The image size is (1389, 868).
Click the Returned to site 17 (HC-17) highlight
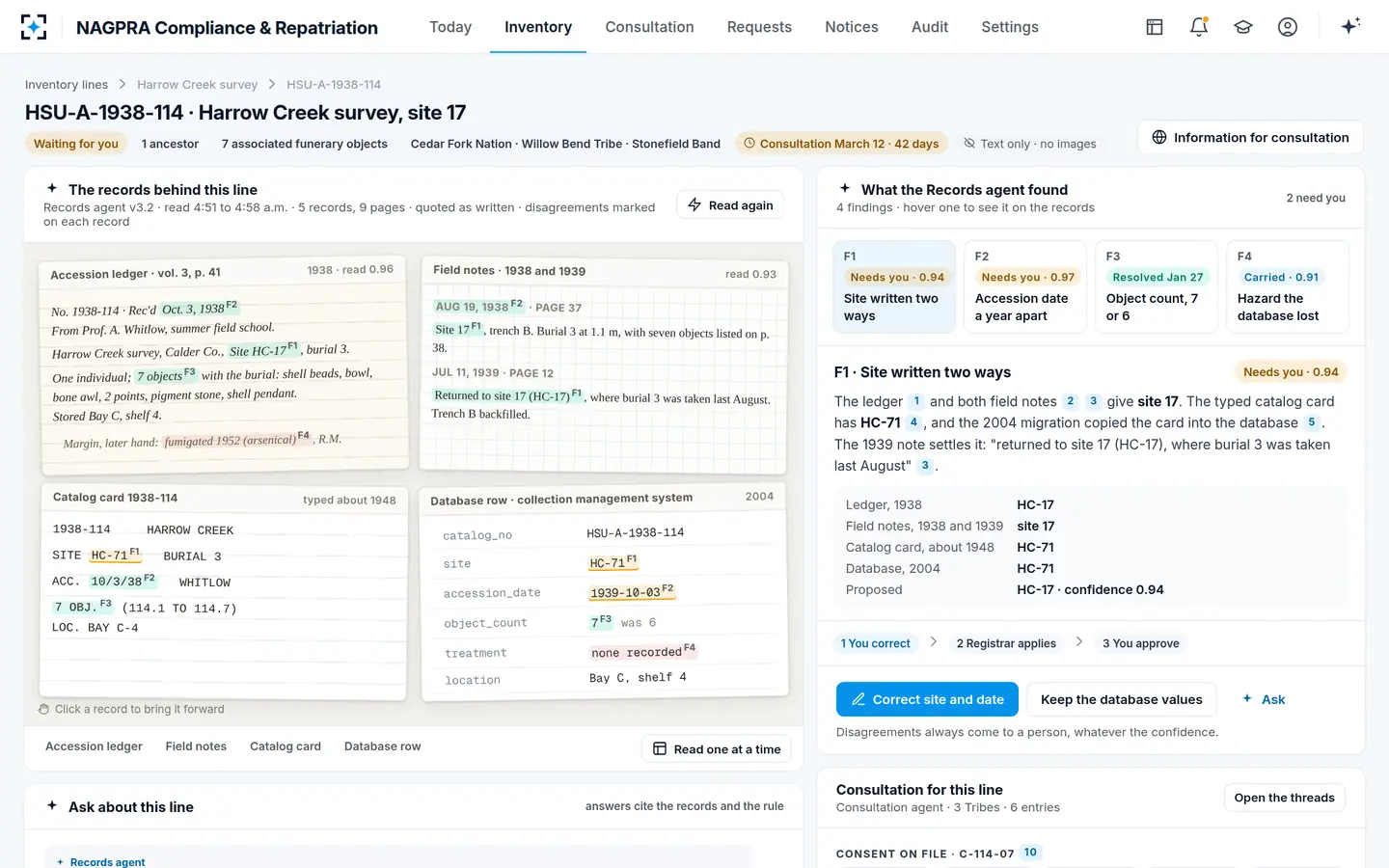[507, 395]
